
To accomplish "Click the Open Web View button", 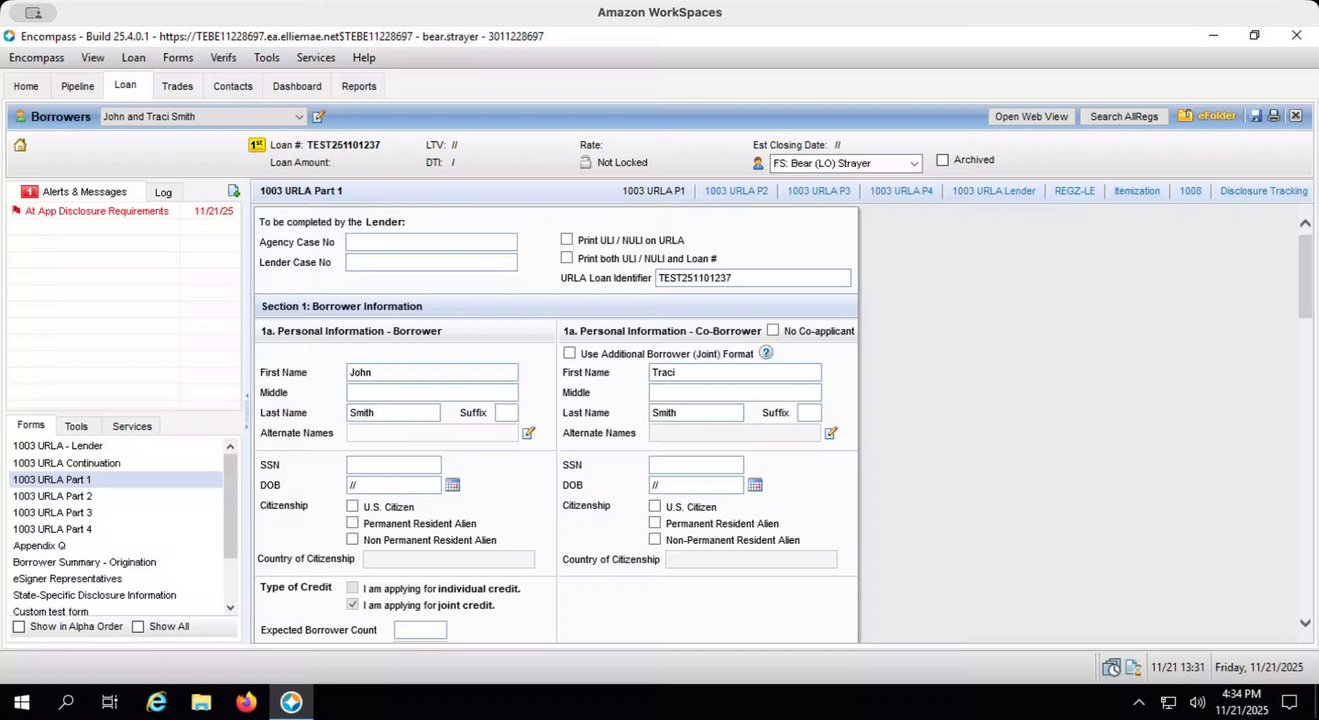I will tap(1031, 116).
